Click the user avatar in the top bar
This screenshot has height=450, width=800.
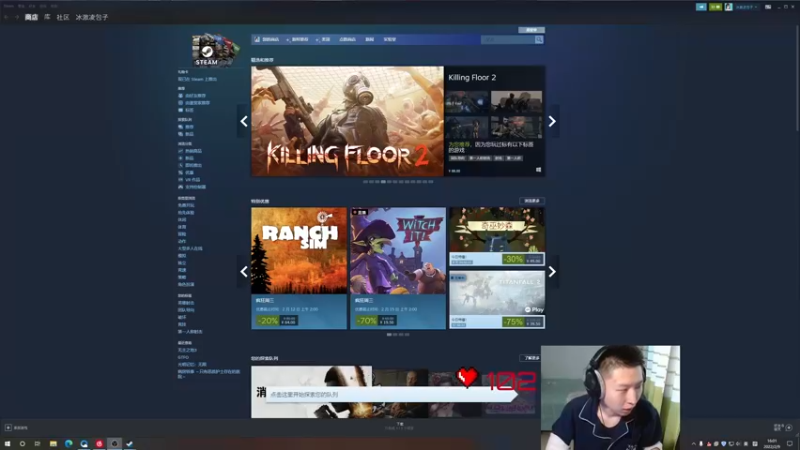tap(729, 7)
